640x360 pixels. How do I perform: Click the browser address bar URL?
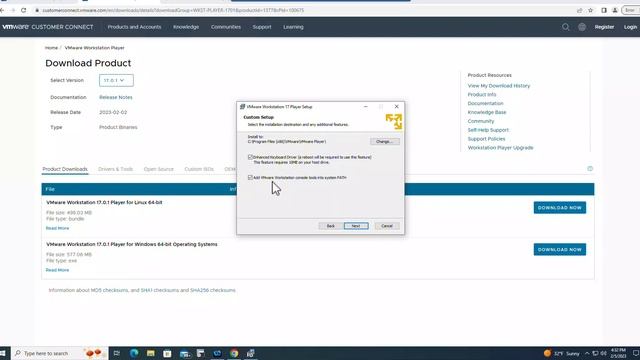[173, 10]
